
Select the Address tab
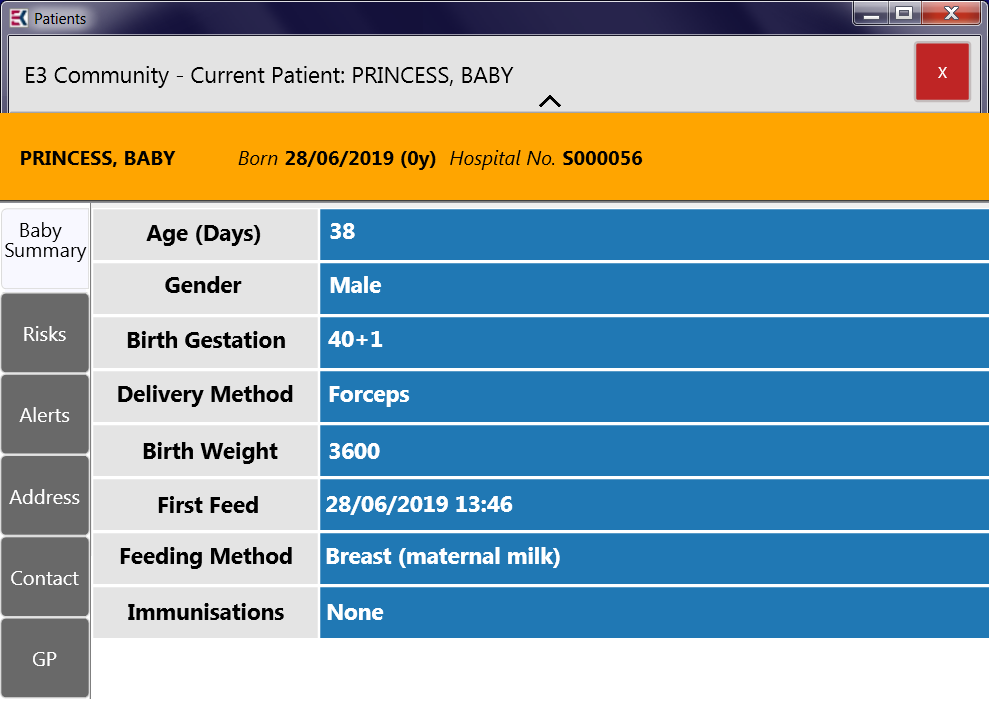[x=45, y=496]
